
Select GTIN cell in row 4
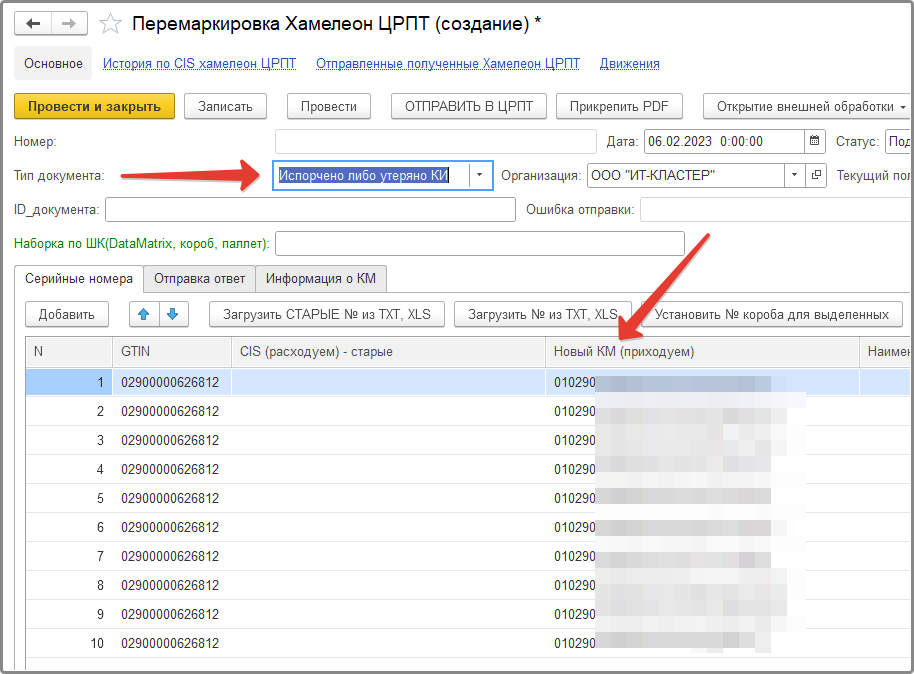tap(172, 469)
